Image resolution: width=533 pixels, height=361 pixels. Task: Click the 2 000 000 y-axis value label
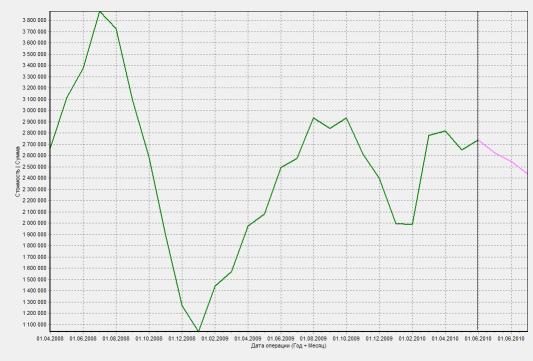(34, 223)
